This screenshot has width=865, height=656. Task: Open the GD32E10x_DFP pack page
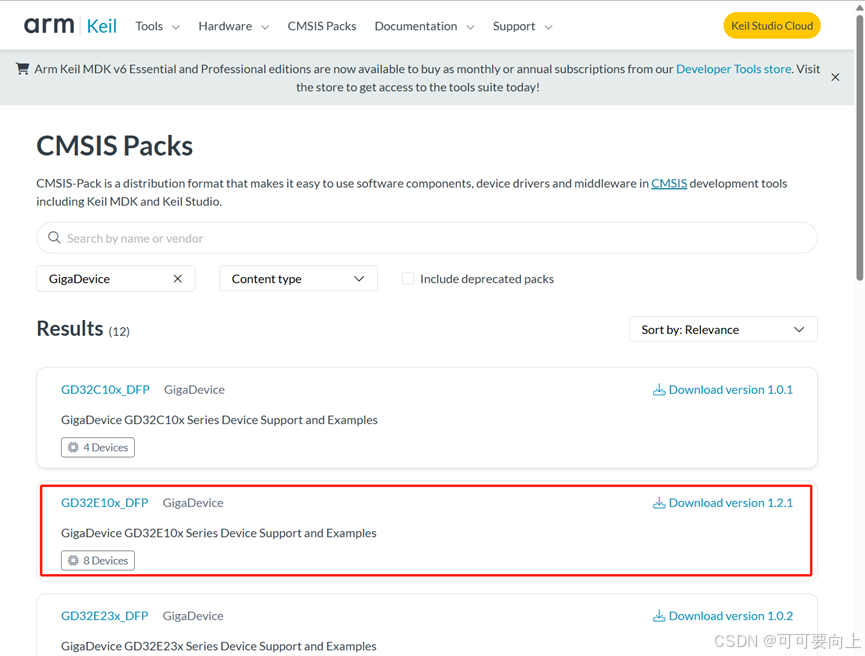click(x=105, y=503)
